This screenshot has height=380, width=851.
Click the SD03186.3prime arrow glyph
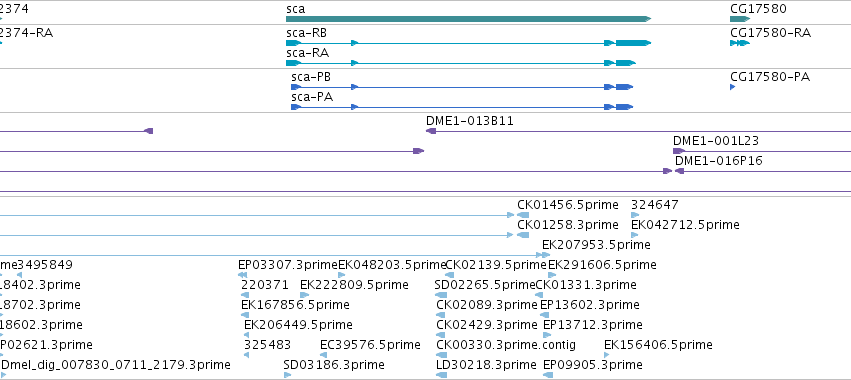click(287, 375)
